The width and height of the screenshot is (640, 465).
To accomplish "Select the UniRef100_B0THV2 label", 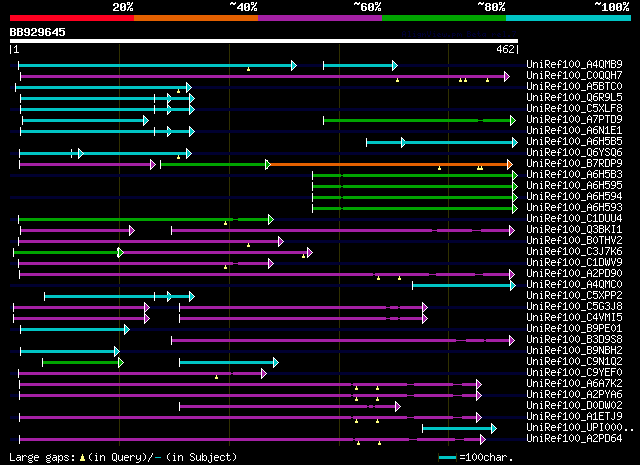I will pos(574,240).
